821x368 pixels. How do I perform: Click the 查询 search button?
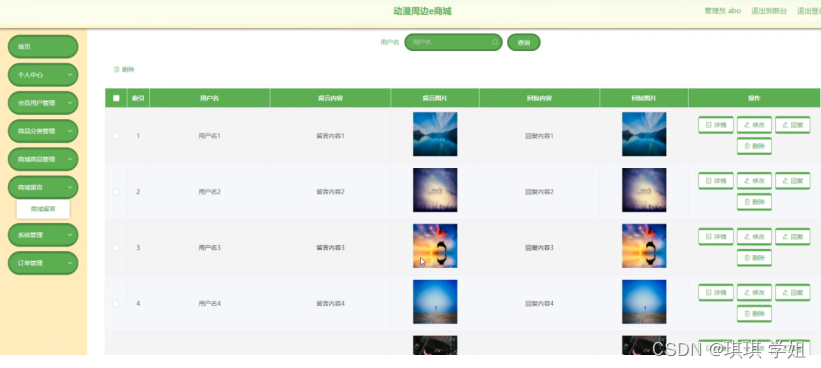click(x=524, y=42)
